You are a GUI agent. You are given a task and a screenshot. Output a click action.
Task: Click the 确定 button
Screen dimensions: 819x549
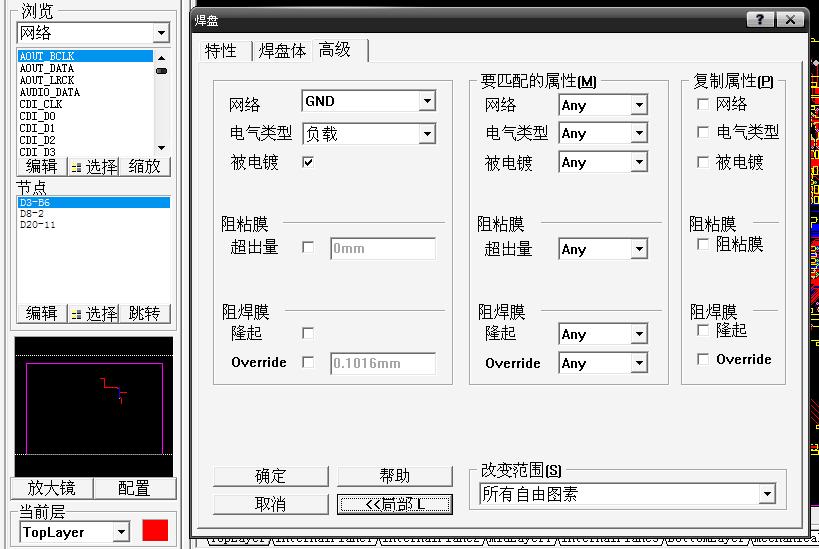[271, 476]
